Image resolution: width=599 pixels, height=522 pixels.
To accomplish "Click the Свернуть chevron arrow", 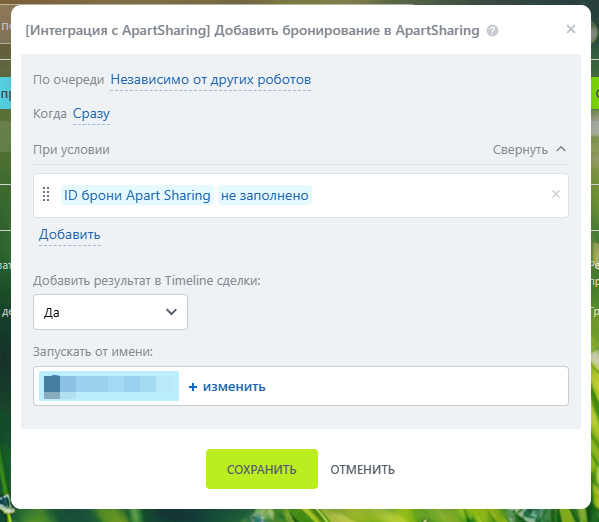I will [560, 149].
